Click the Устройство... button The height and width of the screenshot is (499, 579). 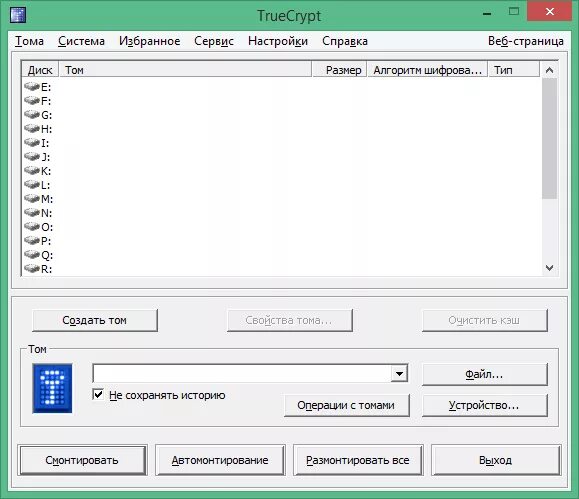(484, 406)
